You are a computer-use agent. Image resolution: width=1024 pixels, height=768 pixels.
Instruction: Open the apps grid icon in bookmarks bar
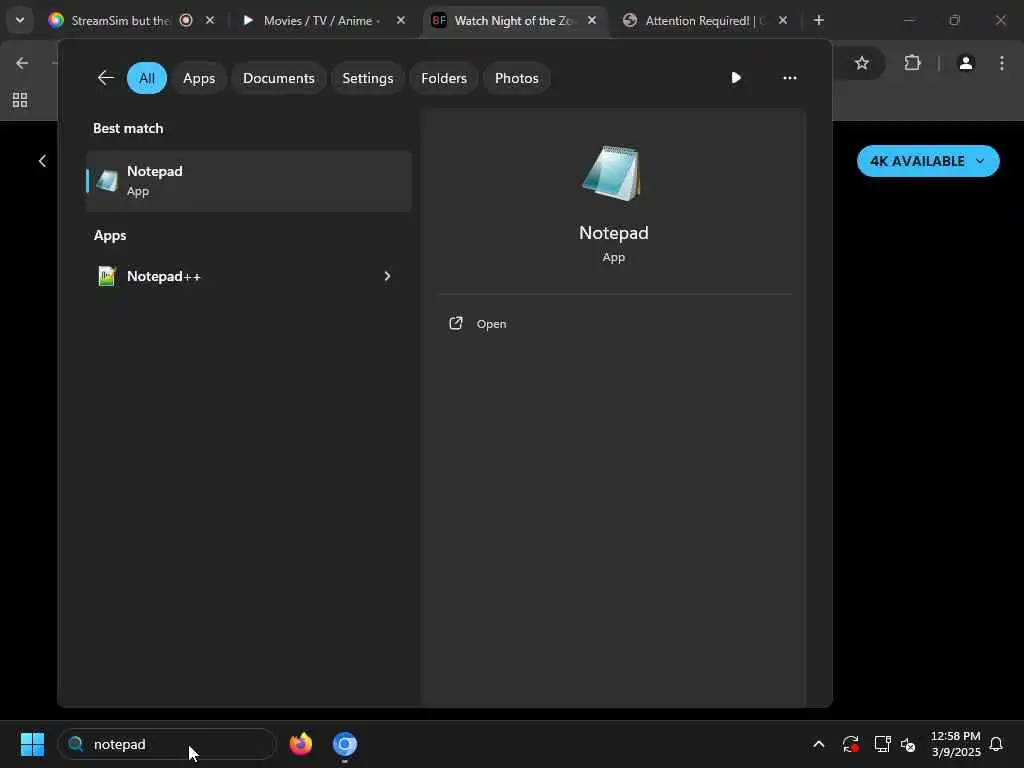(20, 100)
